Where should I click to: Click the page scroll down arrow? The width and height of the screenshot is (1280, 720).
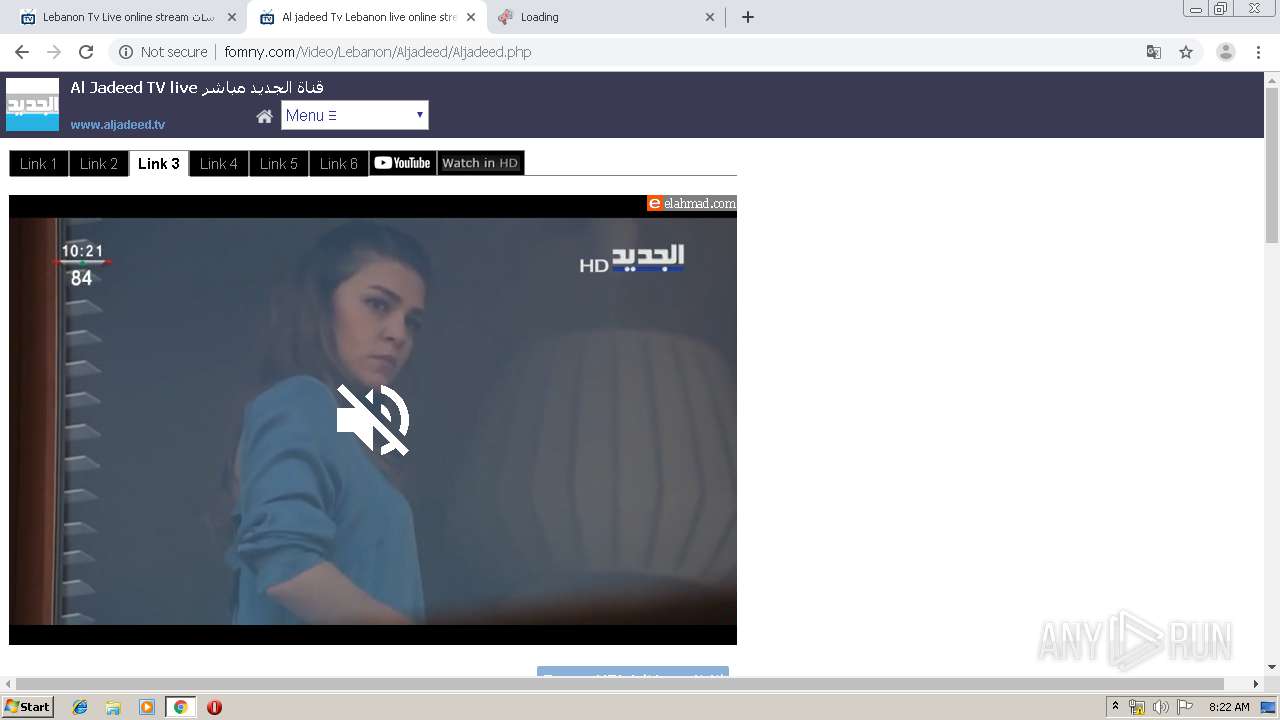pos(1272,667)
